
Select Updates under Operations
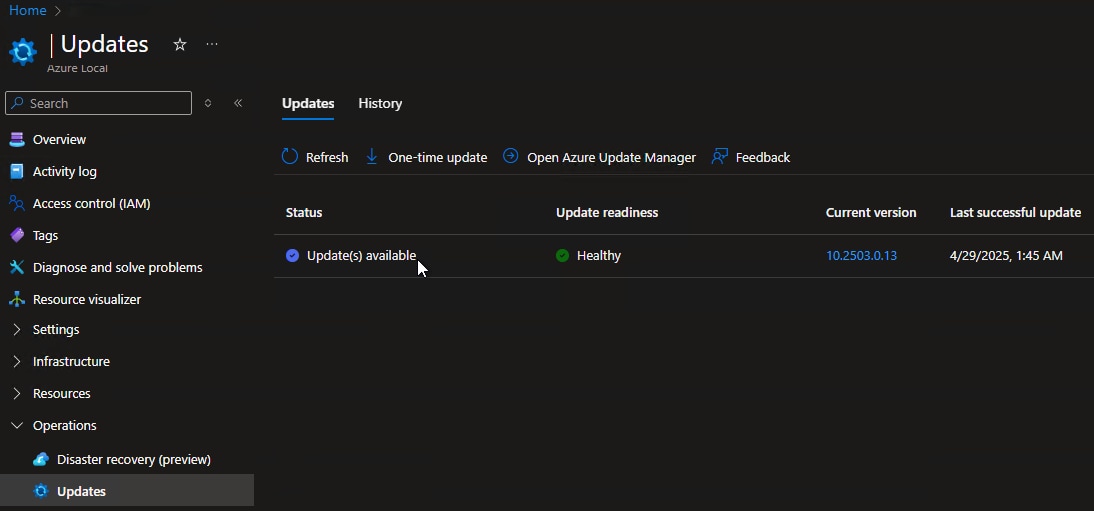click(x=82, y=491)
